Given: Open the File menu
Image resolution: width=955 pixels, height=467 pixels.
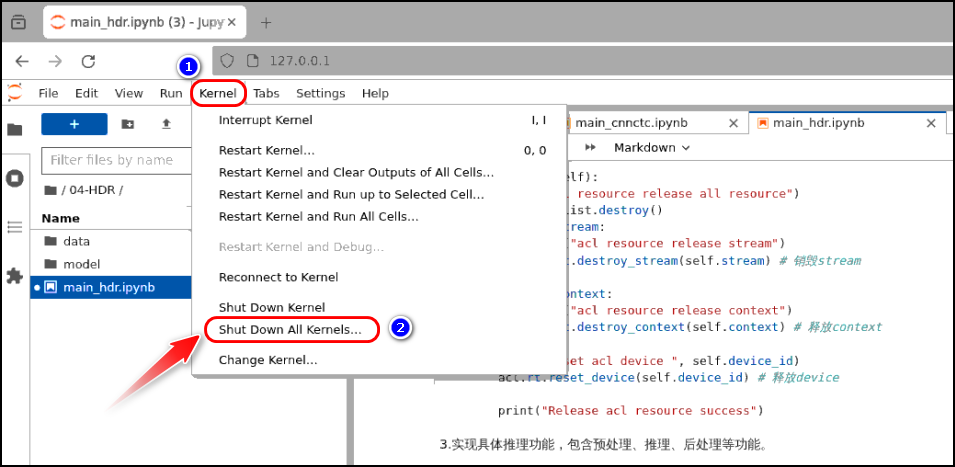Looking at the screenshot, I should pyautogui.click(x=48, y=93).
